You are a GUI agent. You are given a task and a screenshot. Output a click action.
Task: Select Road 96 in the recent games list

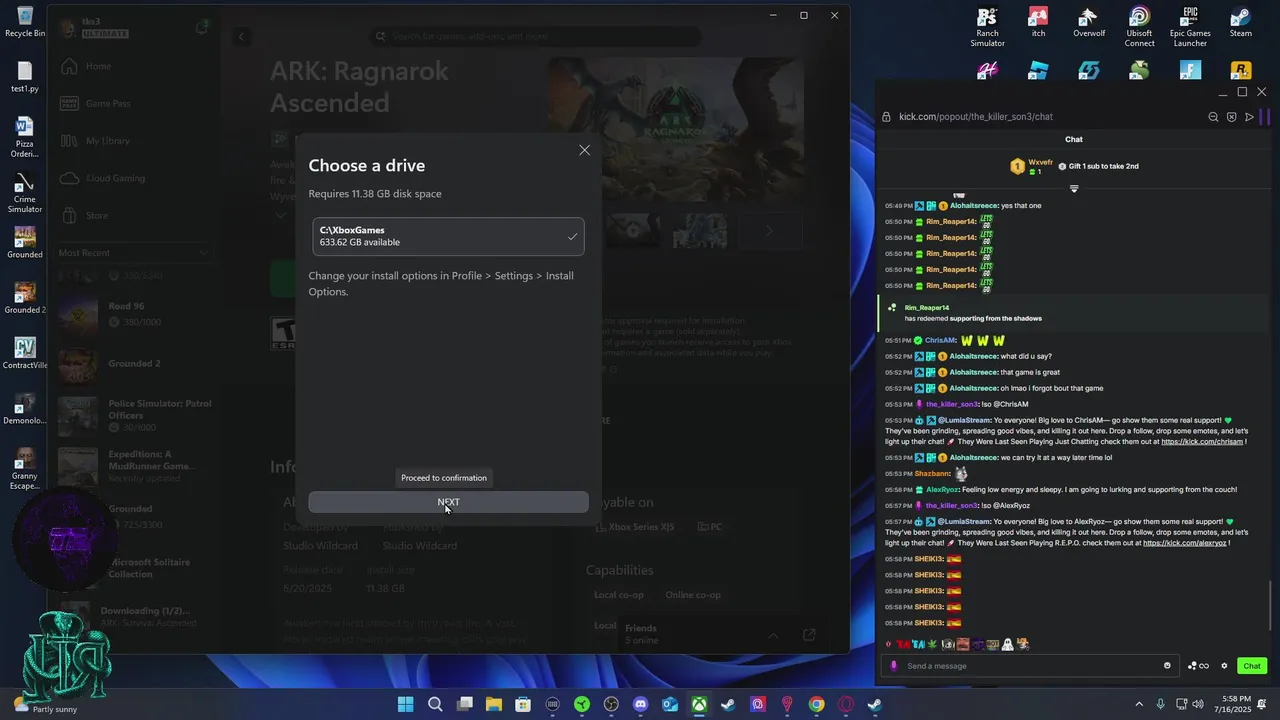tap(134, 314)
